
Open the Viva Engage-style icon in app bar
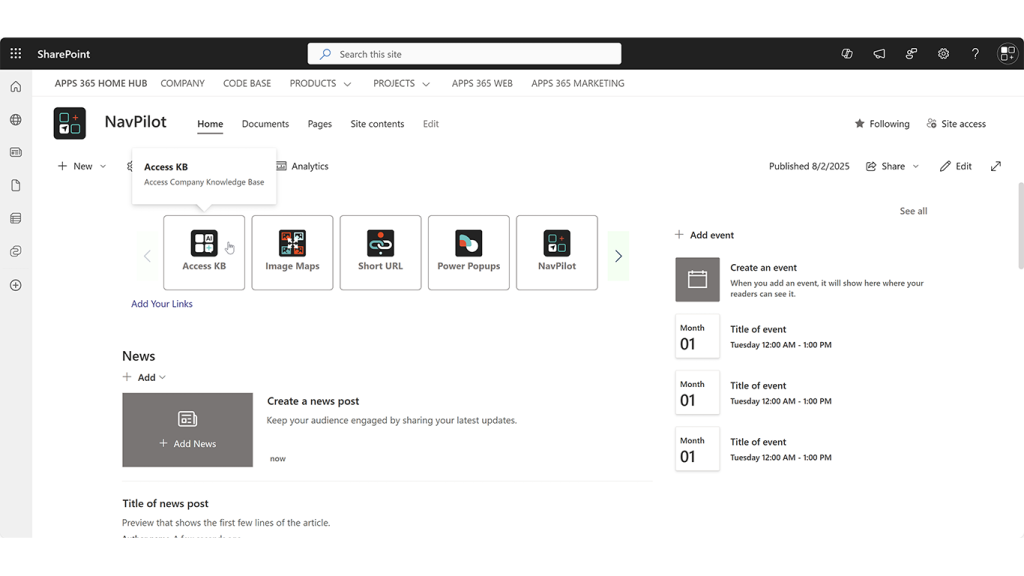pos(16,251)
